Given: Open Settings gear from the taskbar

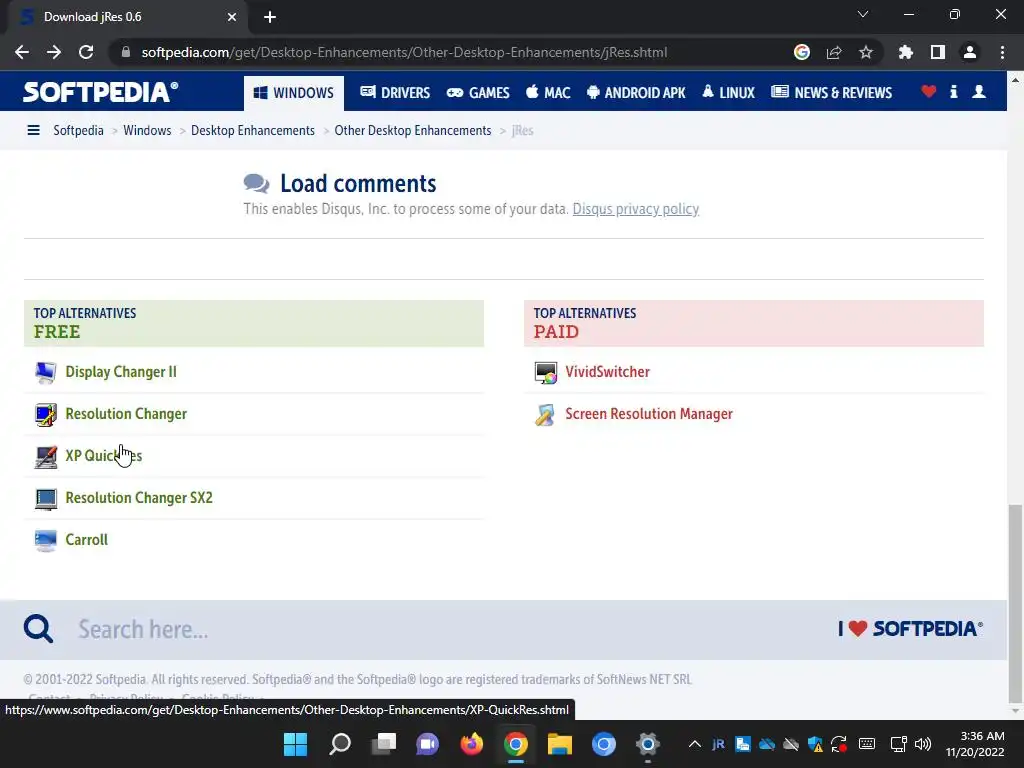Looking at the screenshot, I should (x=648, y=744).
